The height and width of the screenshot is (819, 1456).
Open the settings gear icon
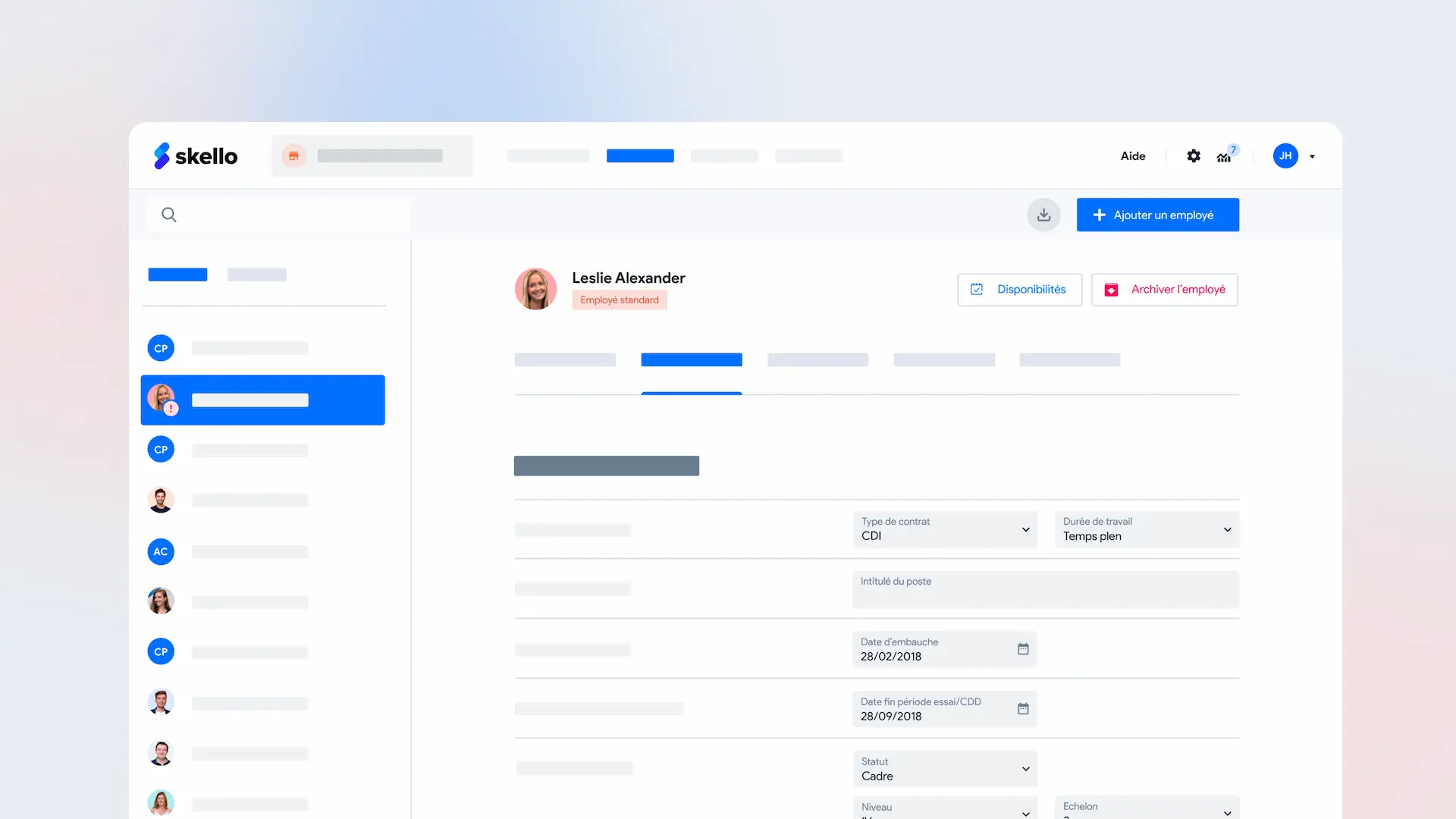pyautogui.click(x=1194, y=155)
